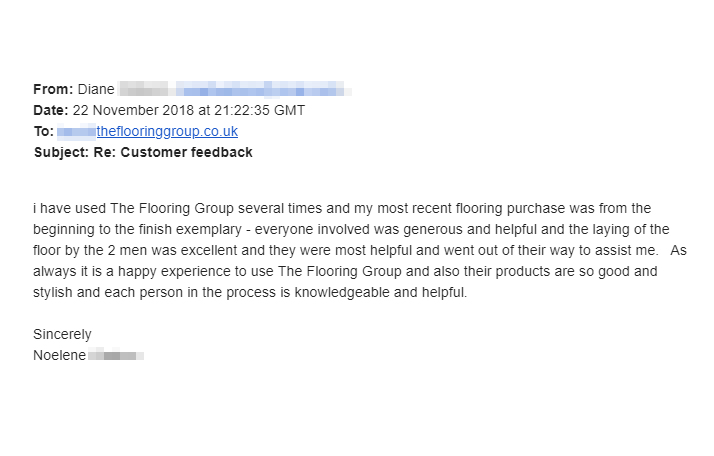Click the blurred recipient prefix before theflooringgroup
Screen dimensions: 714x456
click(x=76, y=131)
